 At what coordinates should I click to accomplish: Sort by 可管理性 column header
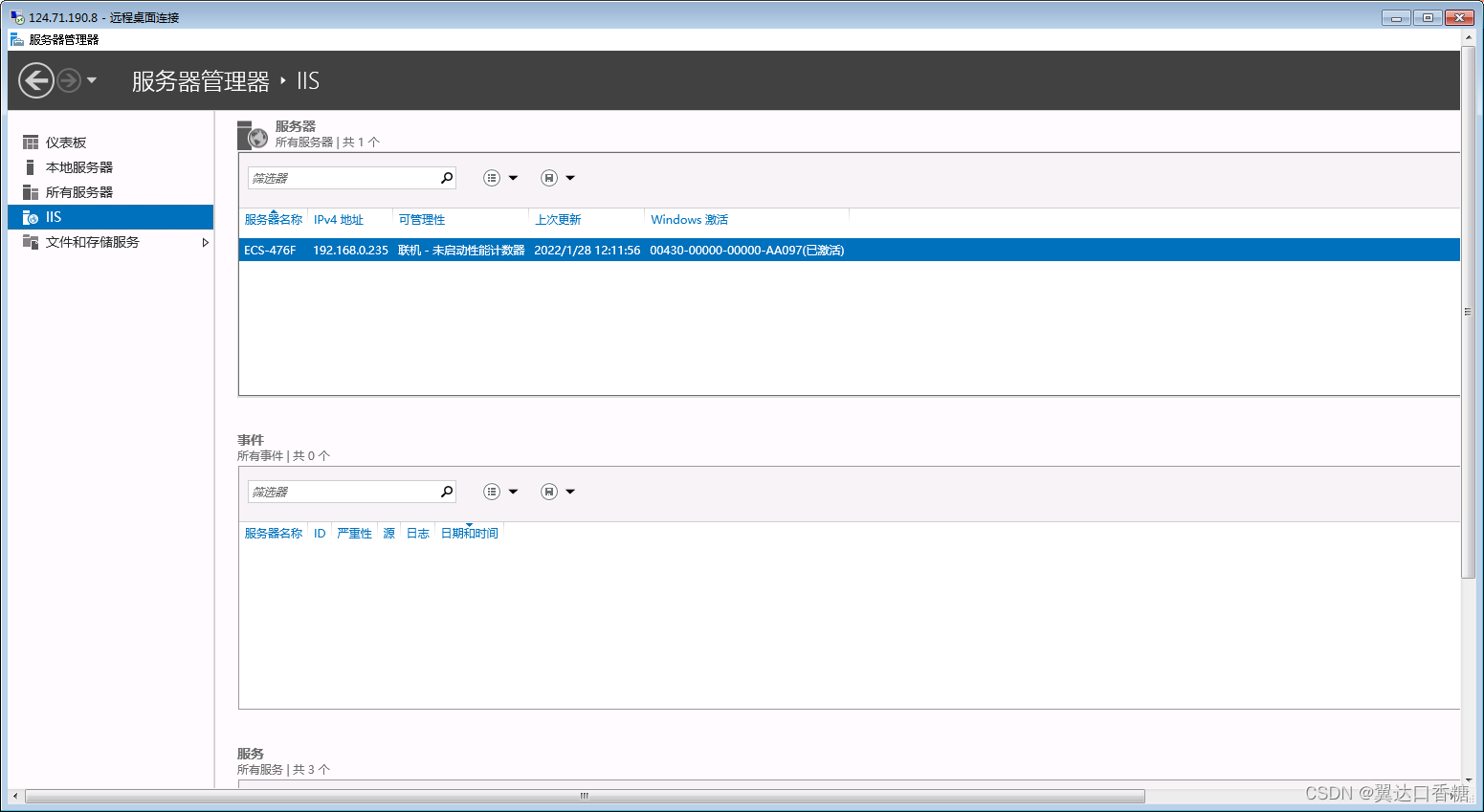tap(422, 220)
